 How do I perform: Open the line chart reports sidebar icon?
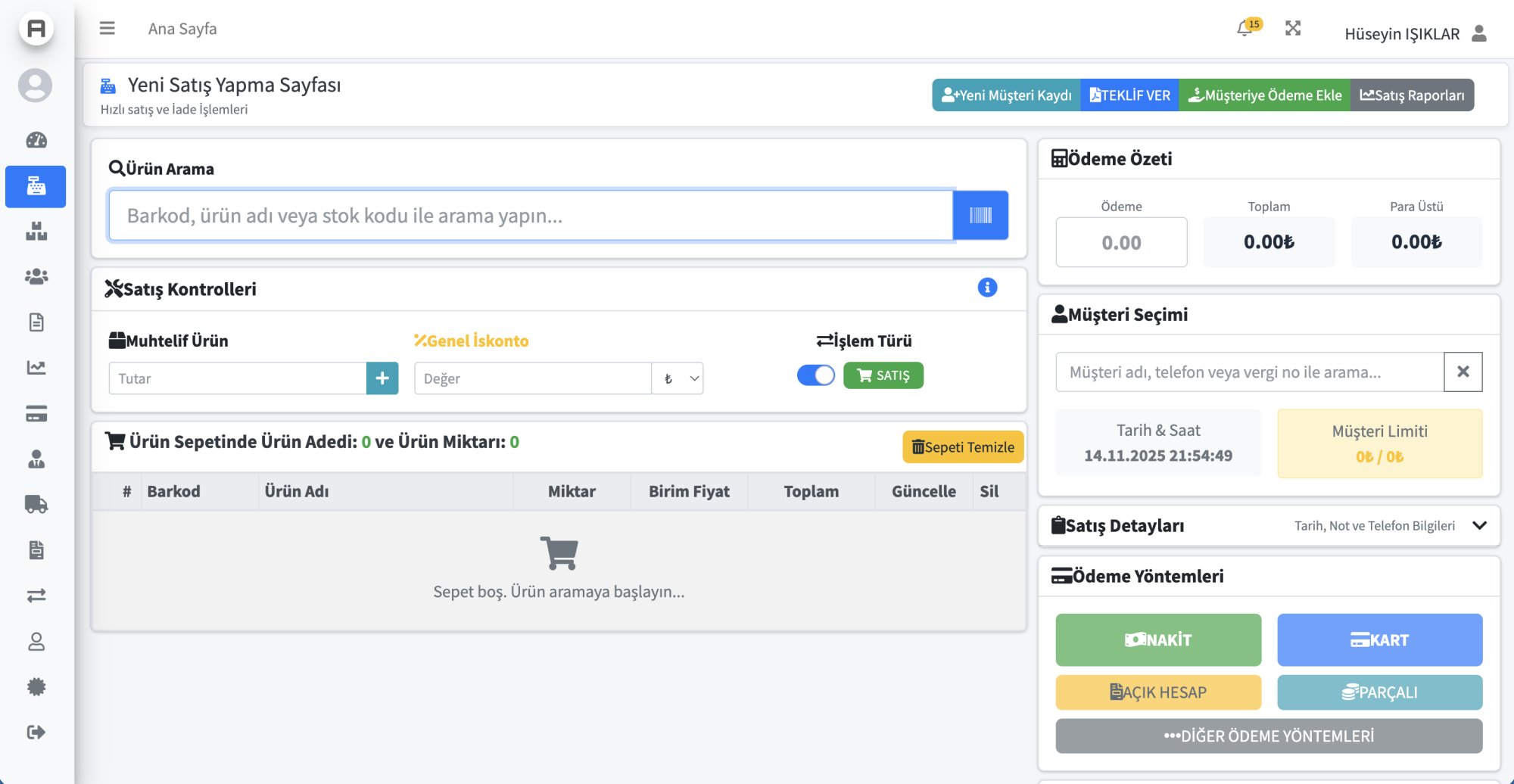coord(36,368)
